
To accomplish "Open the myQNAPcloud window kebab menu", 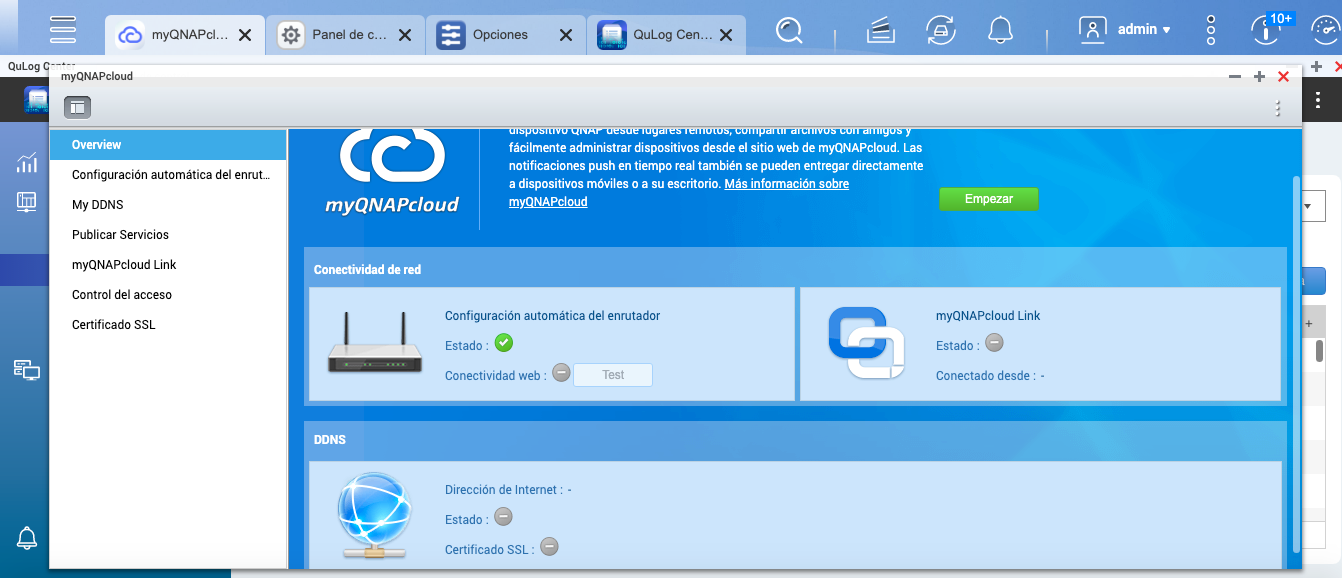I will coord(1277,108).
